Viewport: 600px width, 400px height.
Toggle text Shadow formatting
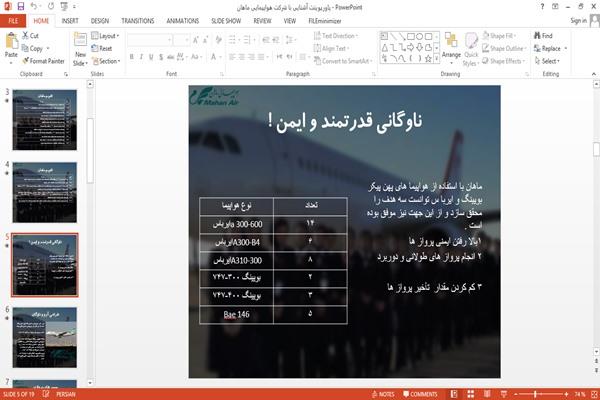pyautogui.click(x=161, y=57)
